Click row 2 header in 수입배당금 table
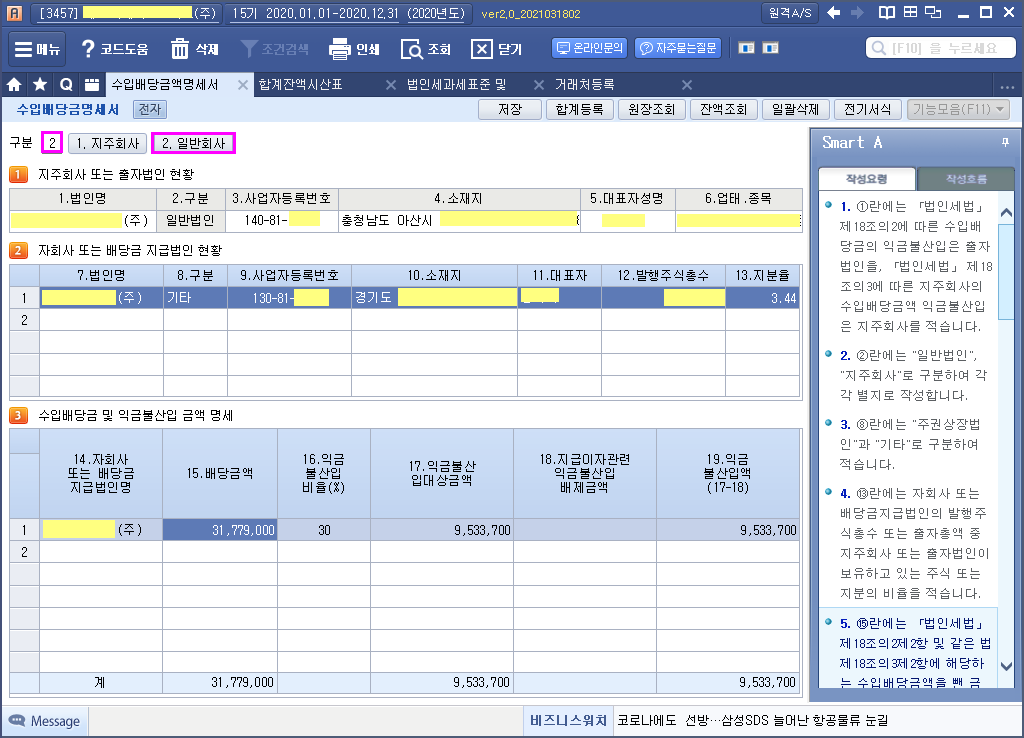Screen dimensions: 1024x738 click(x=24, y=552)
